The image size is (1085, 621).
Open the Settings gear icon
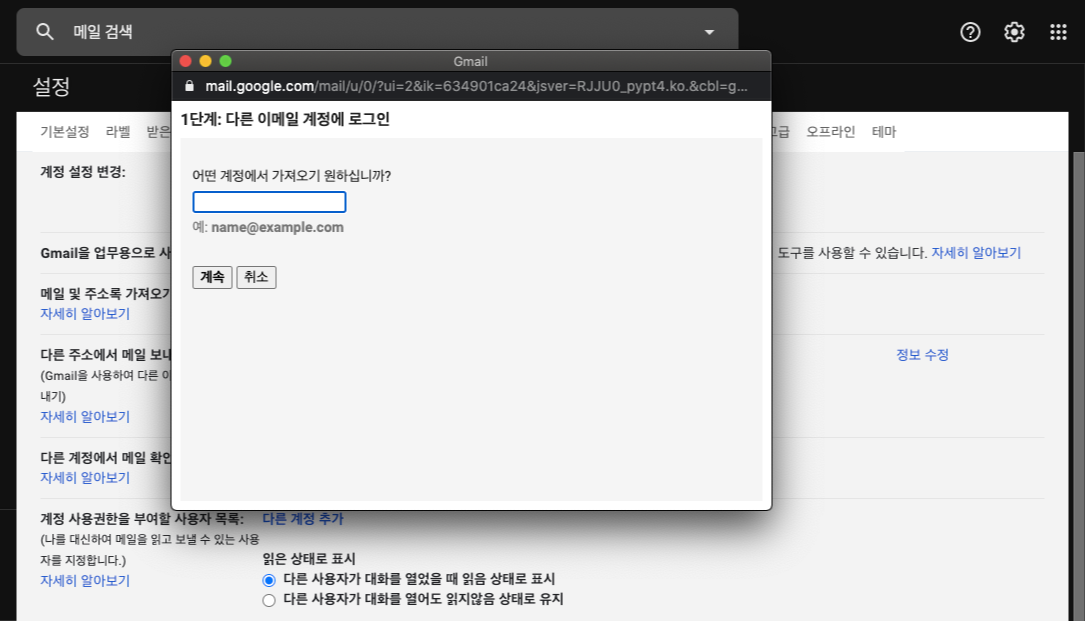pos(1014,32)
